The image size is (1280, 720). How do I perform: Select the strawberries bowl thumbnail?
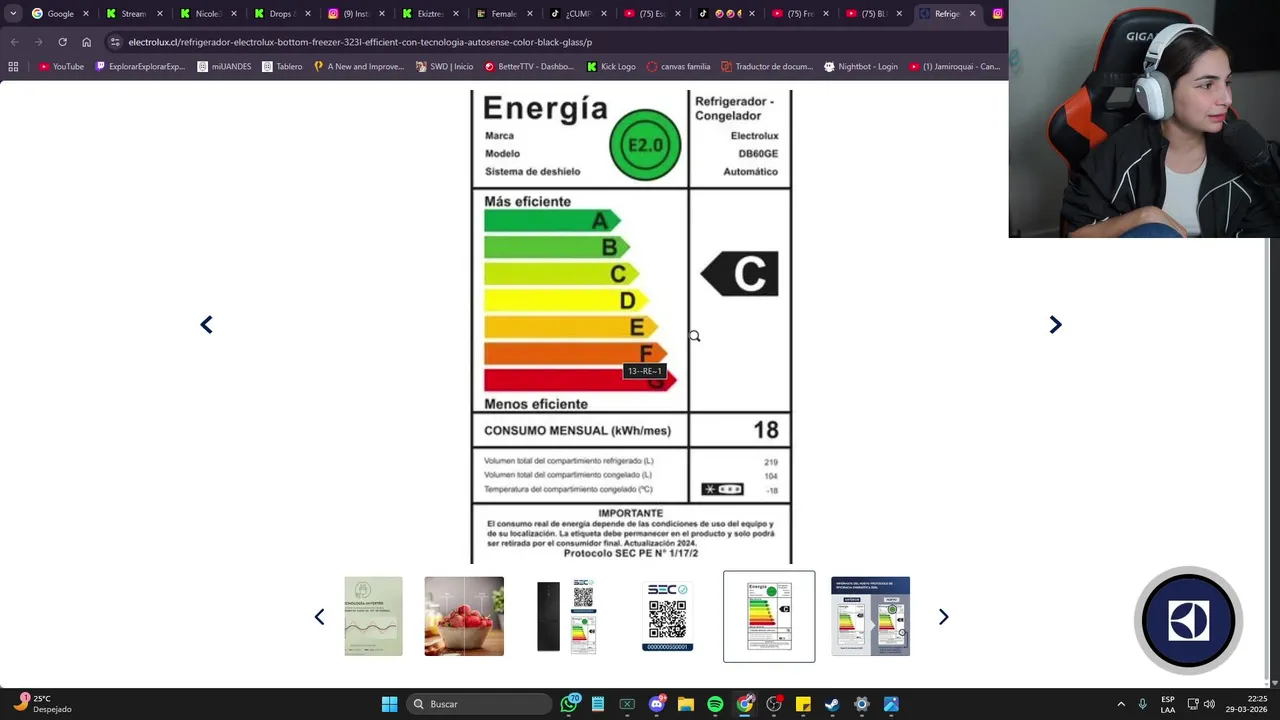pyautogui.click(x=464, y=616)
